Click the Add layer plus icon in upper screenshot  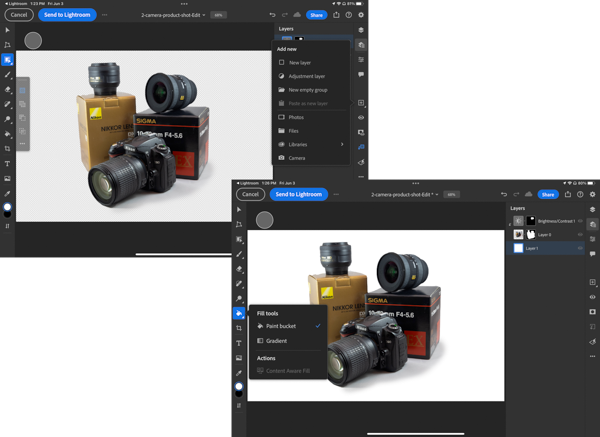tap(361, 103)
